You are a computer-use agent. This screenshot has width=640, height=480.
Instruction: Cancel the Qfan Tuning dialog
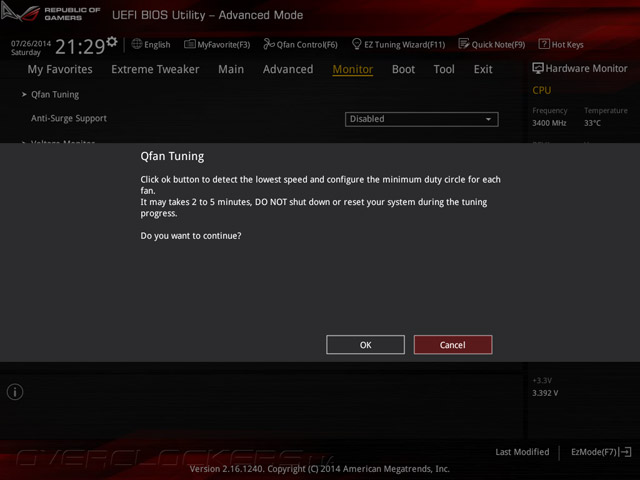(453, 345)
